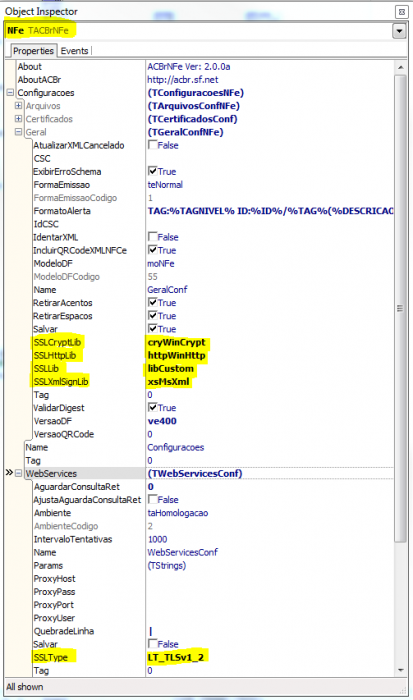
Task: Click the ve400 value
Action: click(162, 421)
